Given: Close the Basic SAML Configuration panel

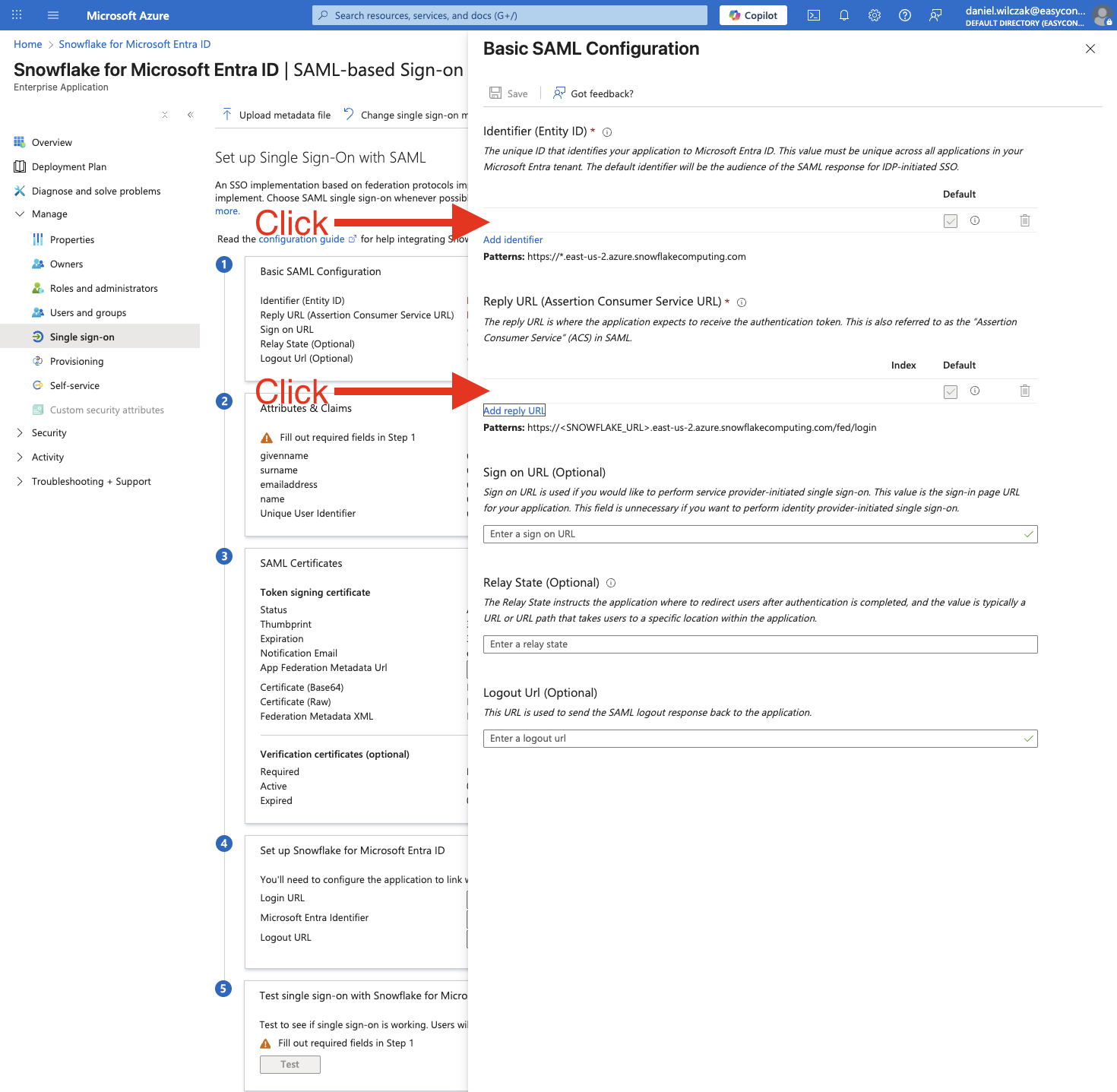Looking at the screenshot, I should (1090, 49).
